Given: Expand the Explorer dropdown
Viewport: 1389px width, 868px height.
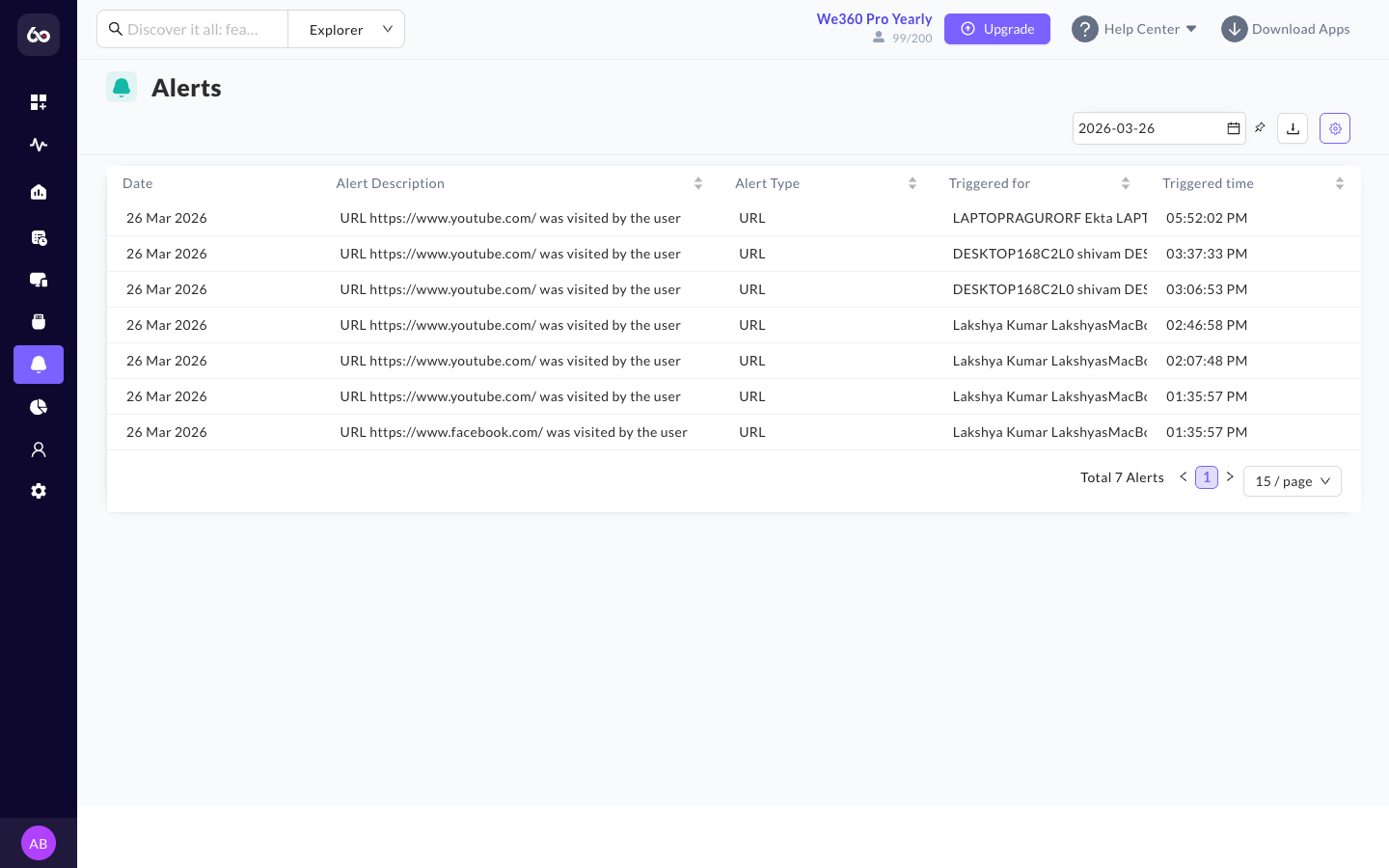Looking at the screenshot, I should click(346, 29).
